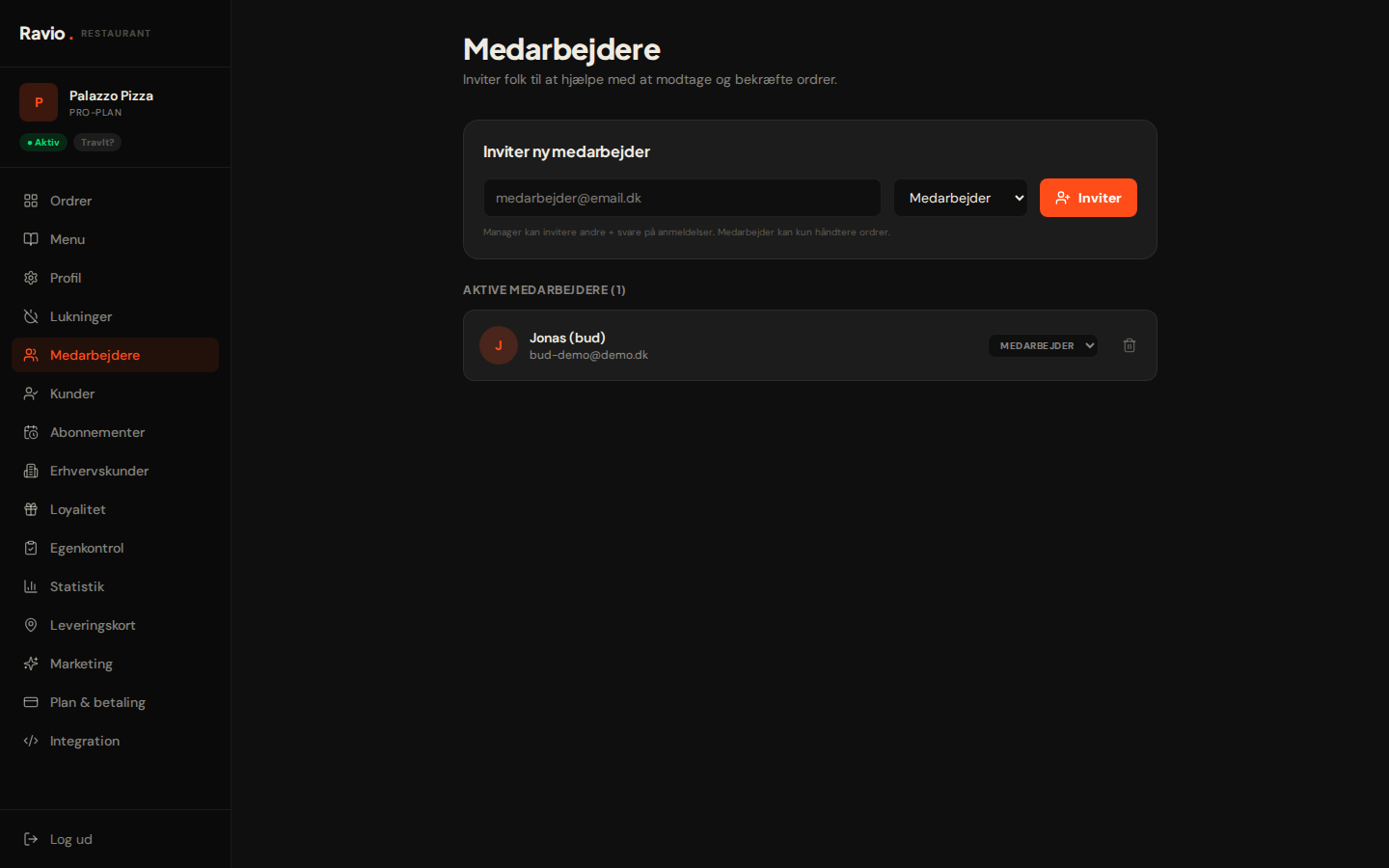This screenshot has height=868, width=1389.
Task: Click Jonas's J avatar circle
Action: [499, 345]
